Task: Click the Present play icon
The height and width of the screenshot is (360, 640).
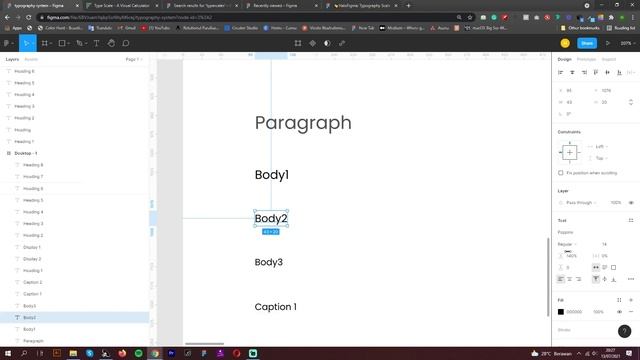Action: [x=608, y=43]
